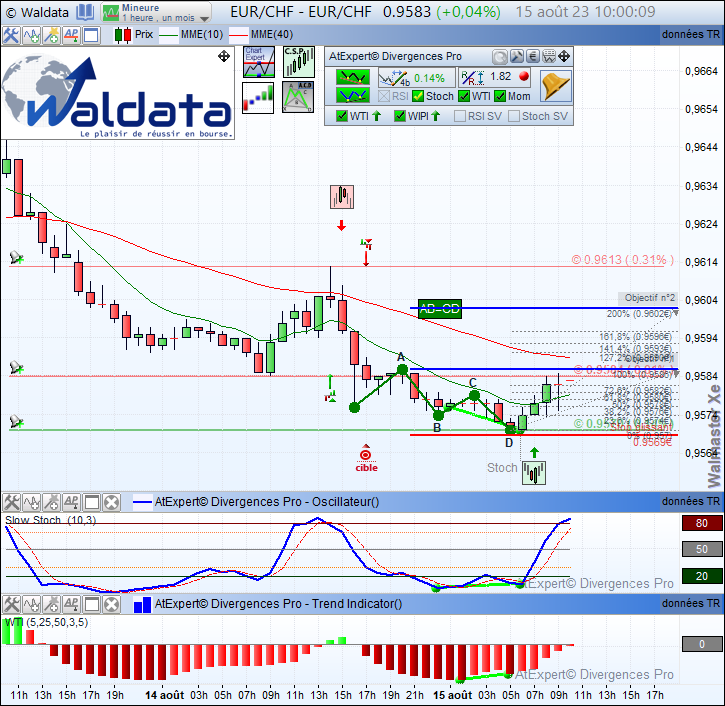
Task: Click the AB=CD pattern label
Action: (x=440, y=308)
